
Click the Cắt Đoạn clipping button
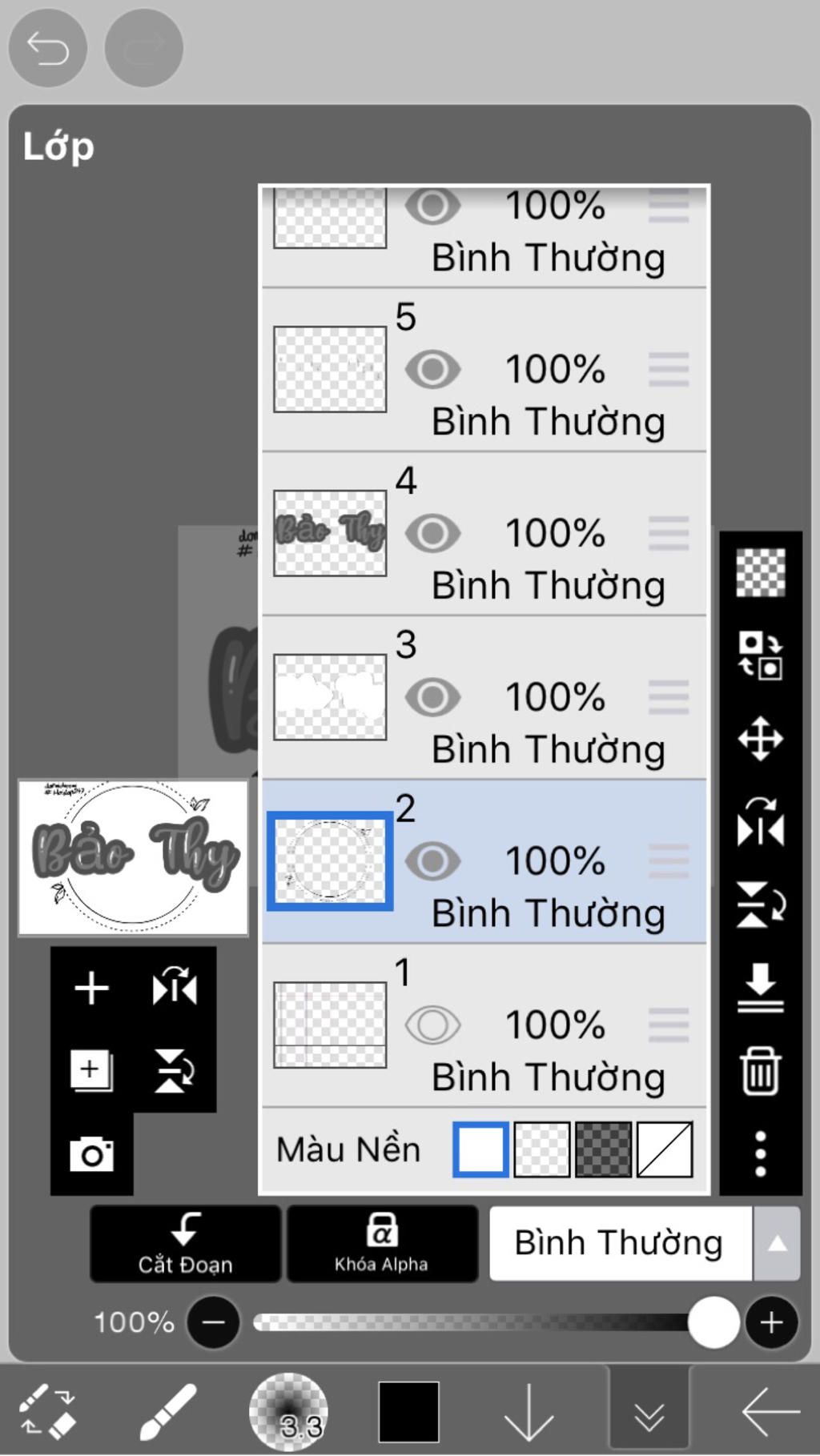click(185, 1243)
